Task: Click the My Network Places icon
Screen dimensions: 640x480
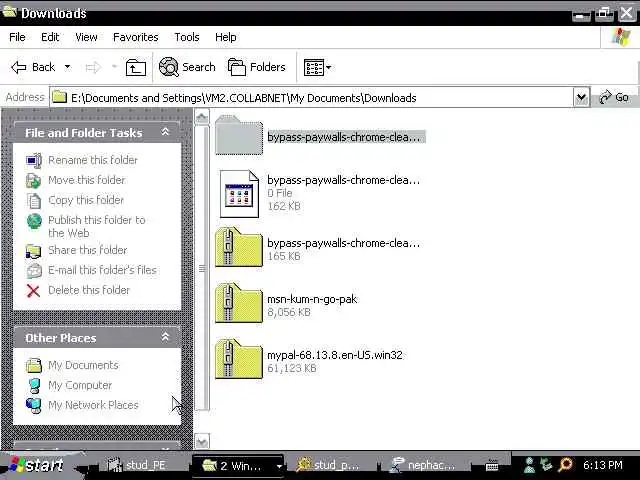Action: 34,405
